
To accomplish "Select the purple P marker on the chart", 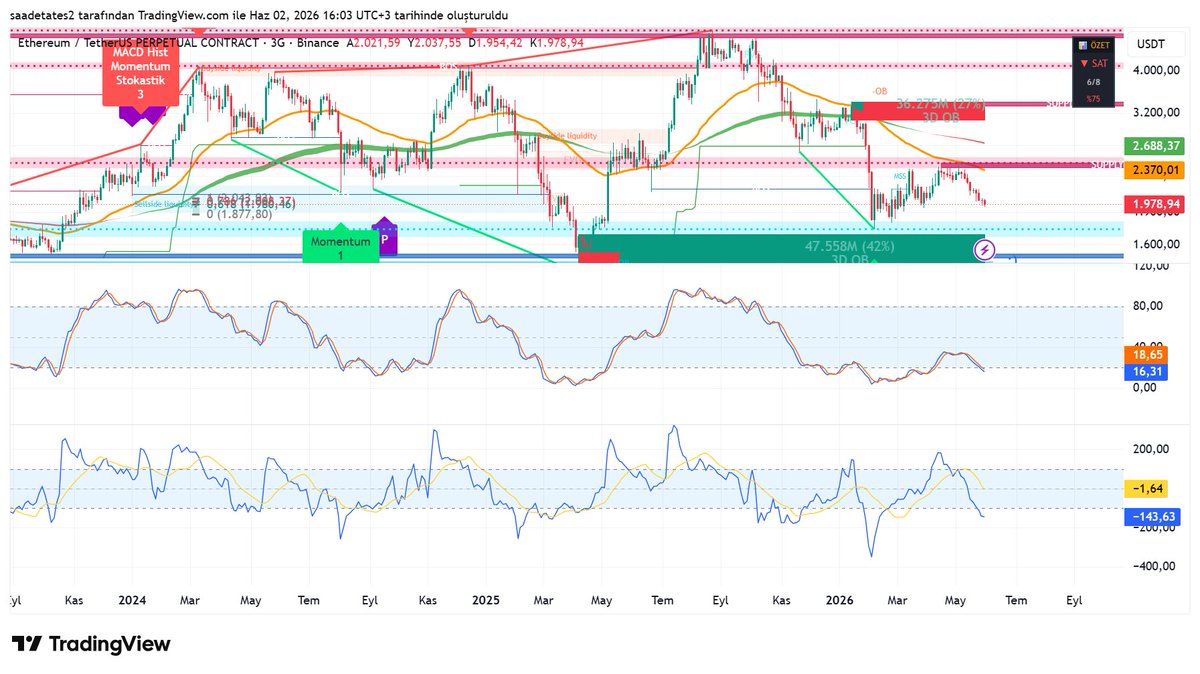I will point(384,239).
